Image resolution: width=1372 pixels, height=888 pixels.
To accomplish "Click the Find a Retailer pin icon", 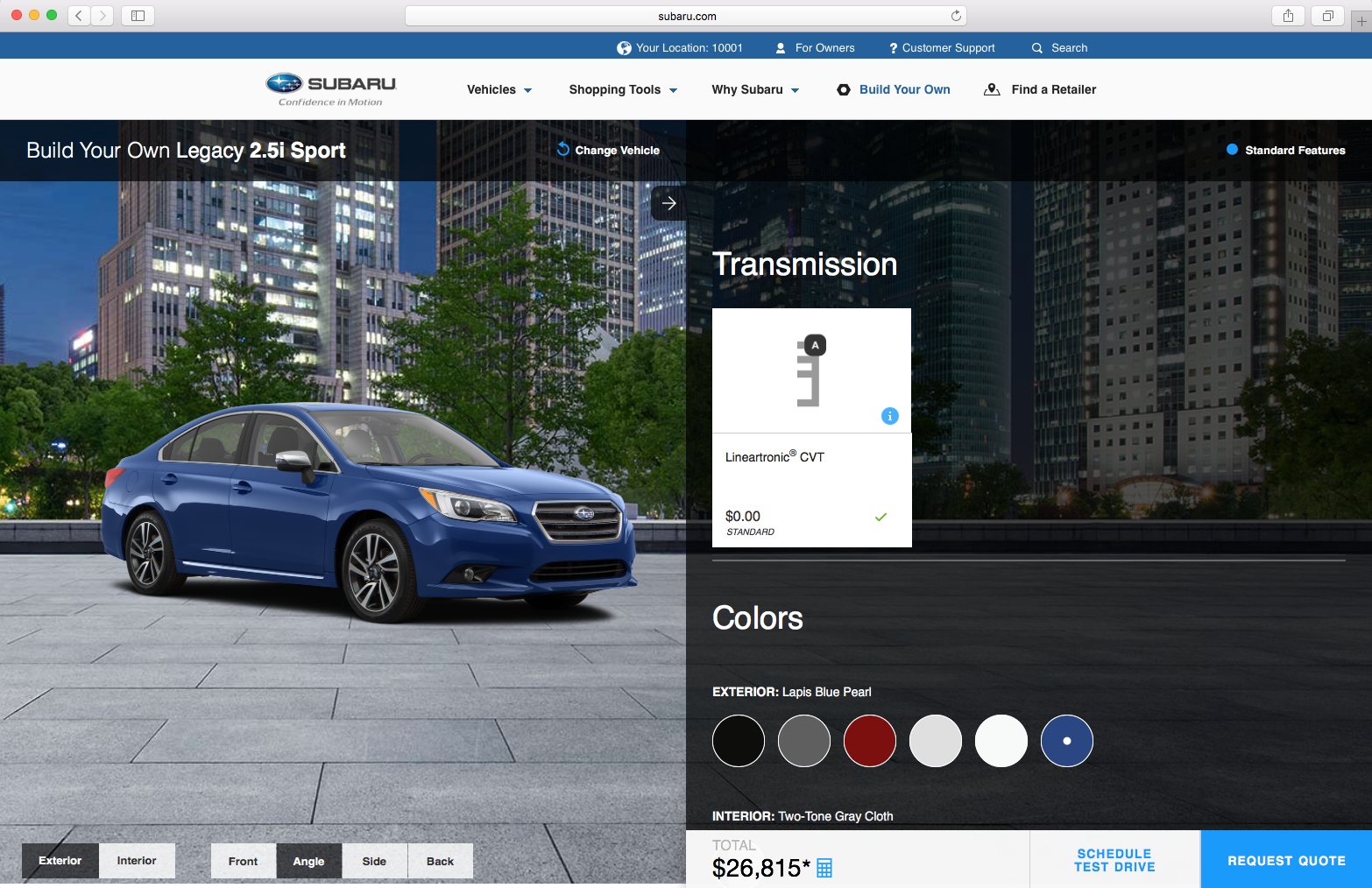I will (992, 89).
